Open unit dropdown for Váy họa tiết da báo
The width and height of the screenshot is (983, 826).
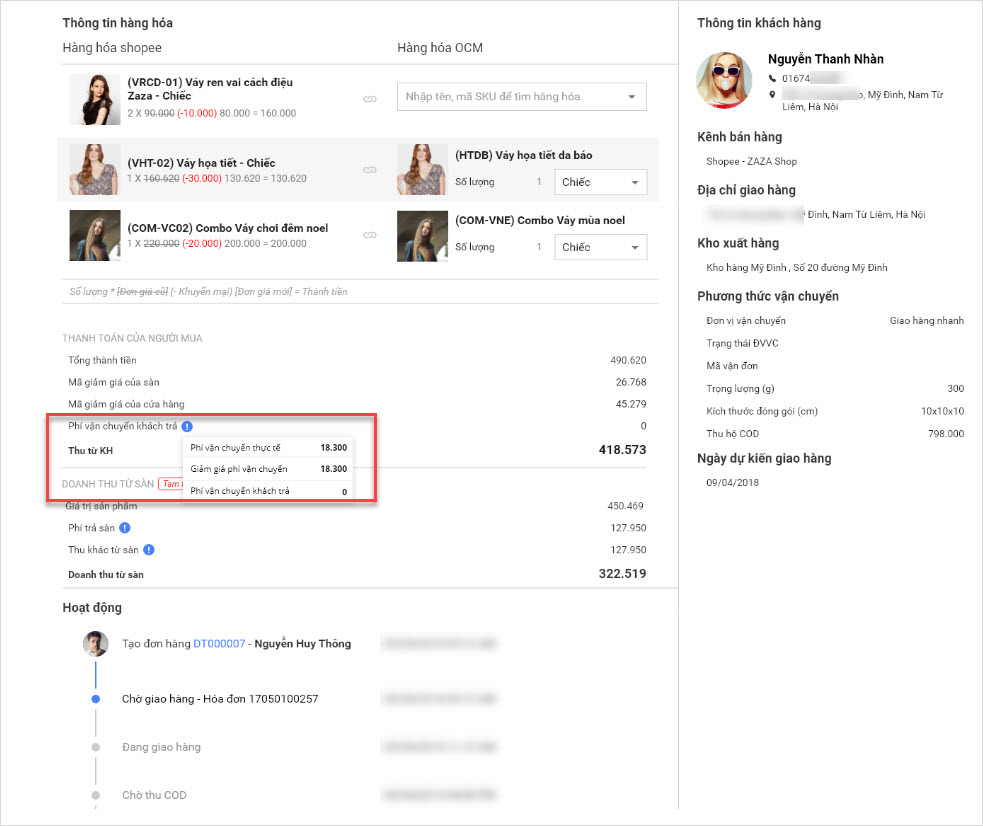click(x=601, y=182)
